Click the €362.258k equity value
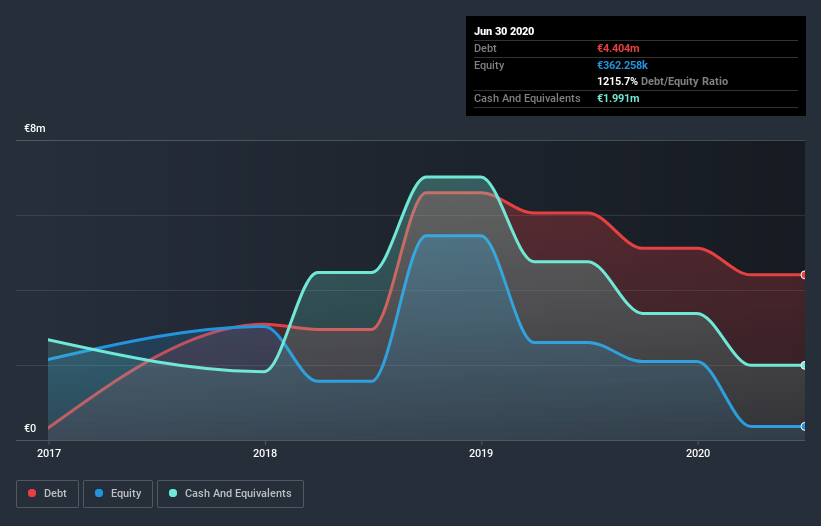The height and width of the screenshot is (526, 821). click(x=622, y=65)
